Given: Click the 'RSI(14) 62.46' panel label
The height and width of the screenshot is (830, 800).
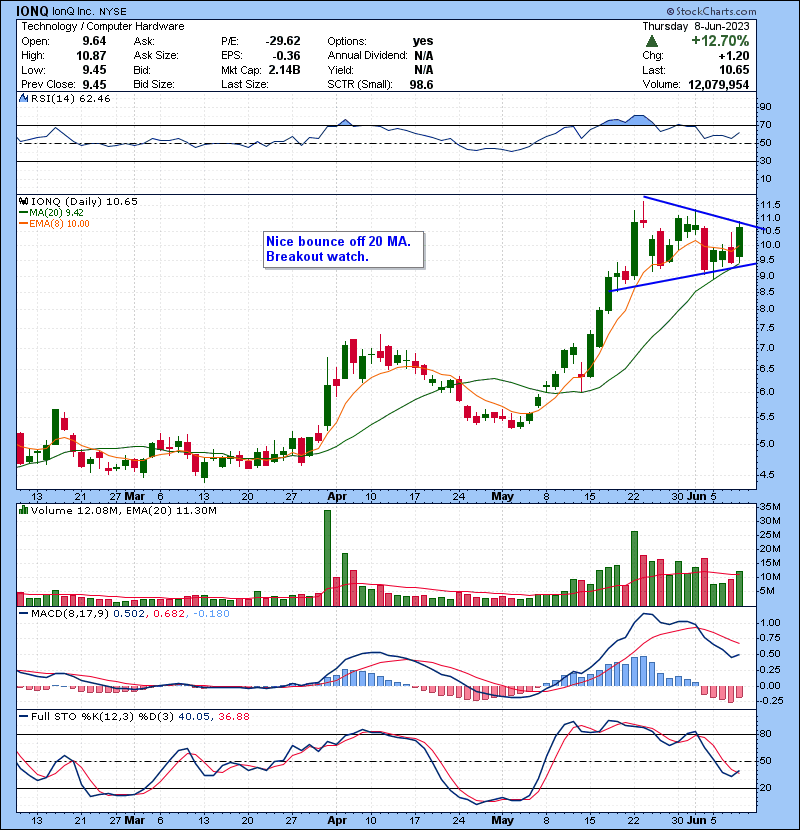Looking at the screenshot, I should (x=70, y=98).
